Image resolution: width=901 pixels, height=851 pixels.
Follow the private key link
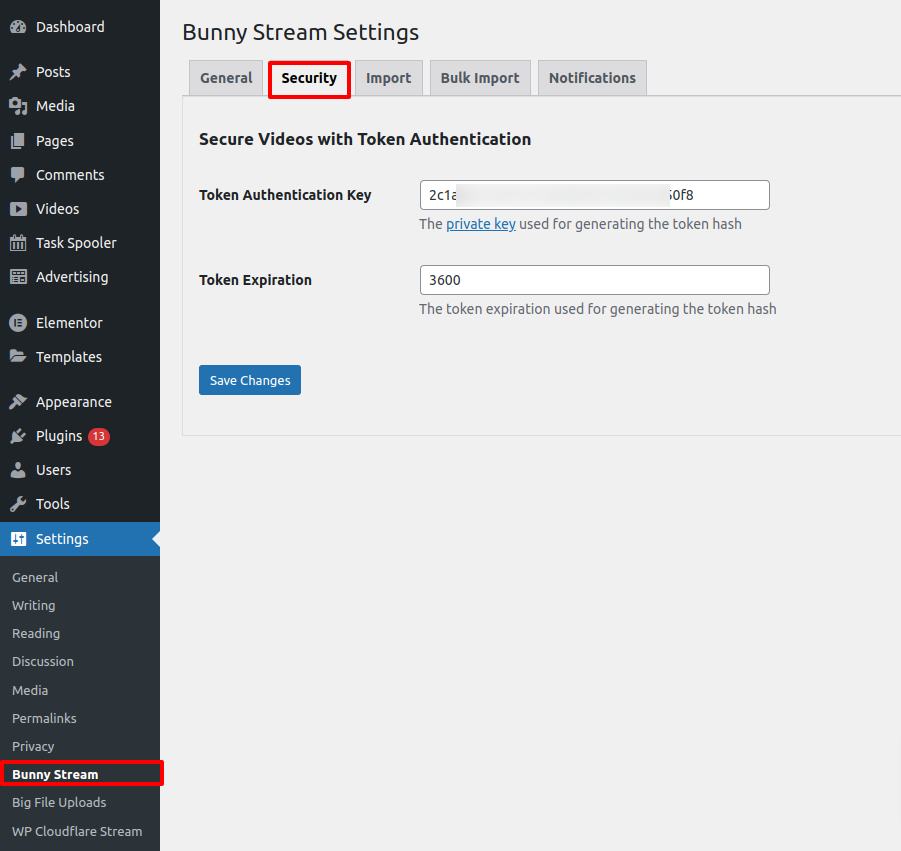pos(481,224)
